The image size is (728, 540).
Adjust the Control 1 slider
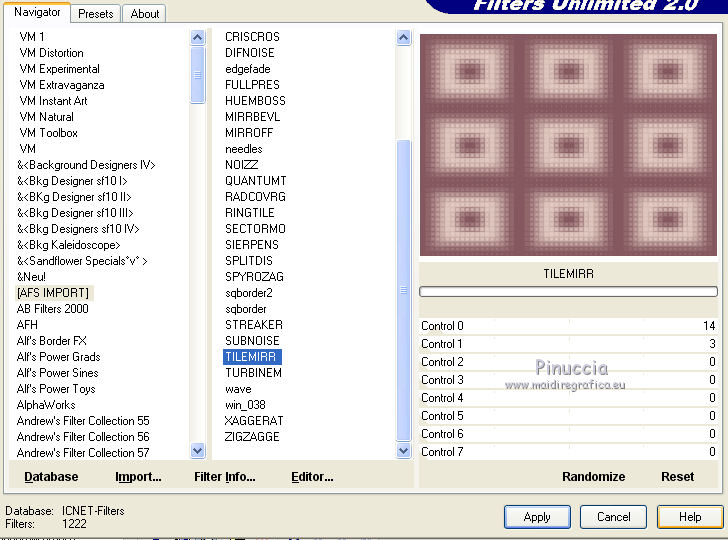point(568,344)
